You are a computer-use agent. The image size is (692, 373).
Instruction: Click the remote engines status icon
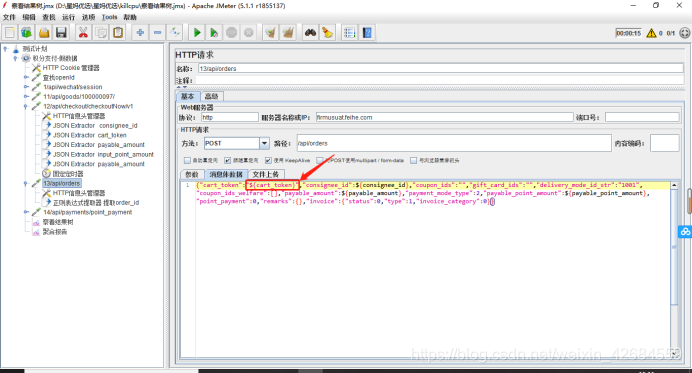click(x=684, y=33)
